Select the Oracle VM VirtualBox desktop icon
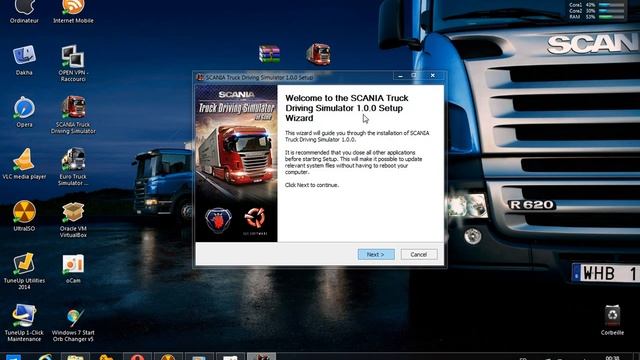 (73, 218)
